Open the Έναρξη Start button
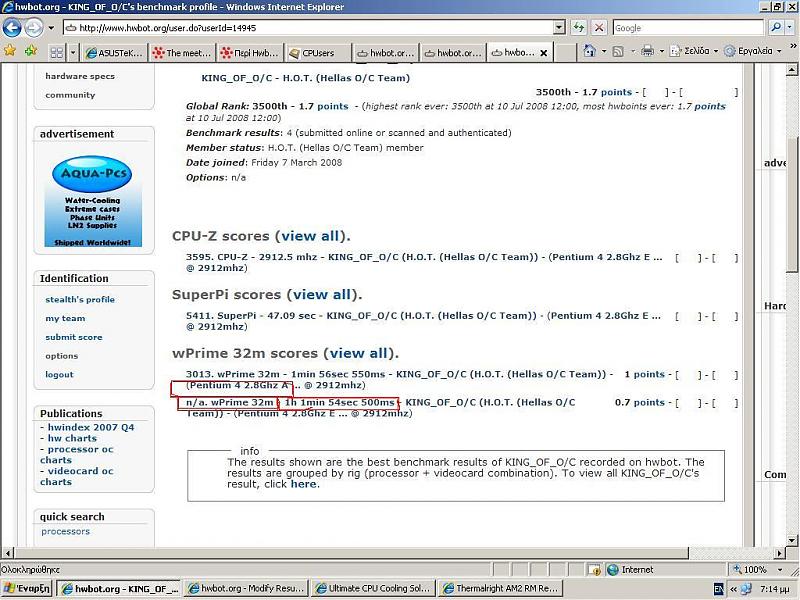800x600 pixels. coord(27,588)
